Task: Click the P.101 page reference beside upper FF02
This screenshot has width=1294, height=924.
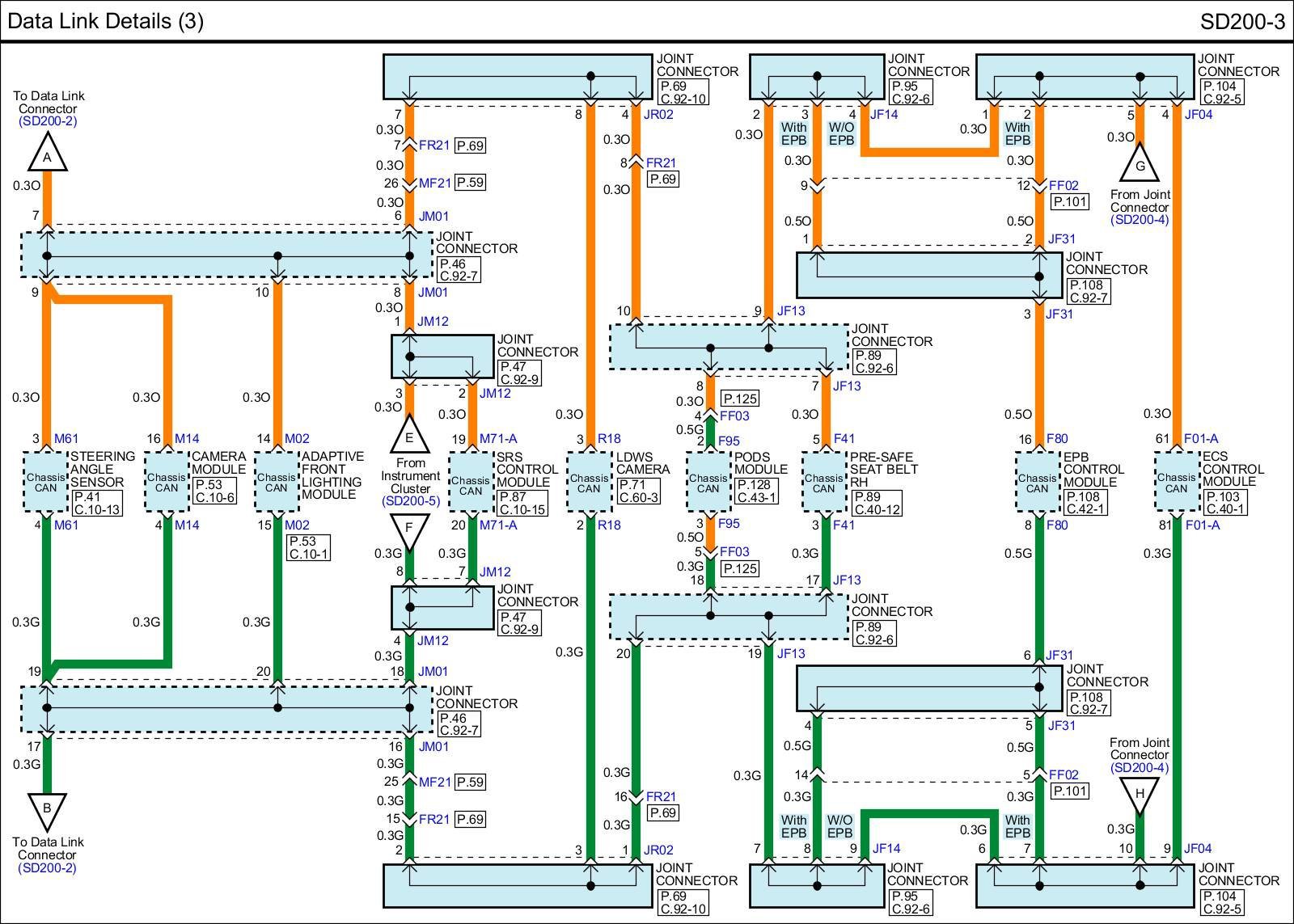Action: pos(1069,202)
